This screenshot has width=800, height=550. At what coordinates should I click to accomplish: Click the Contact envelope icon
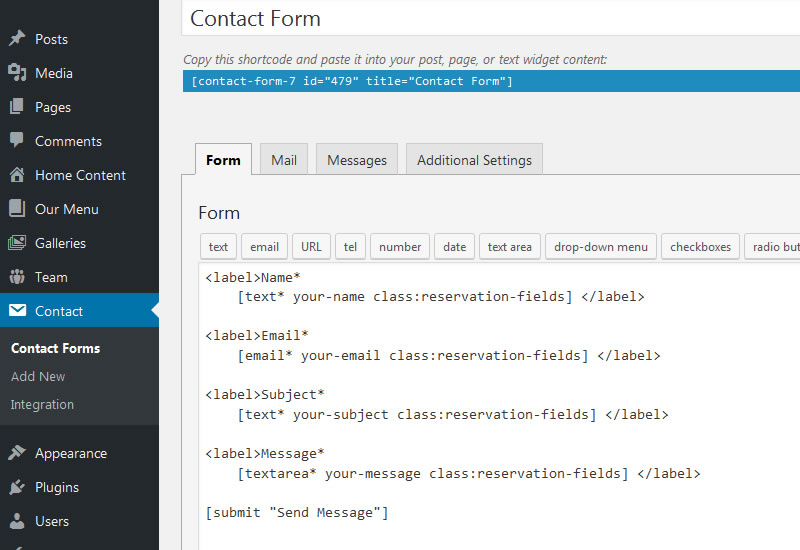coord(17,311)
